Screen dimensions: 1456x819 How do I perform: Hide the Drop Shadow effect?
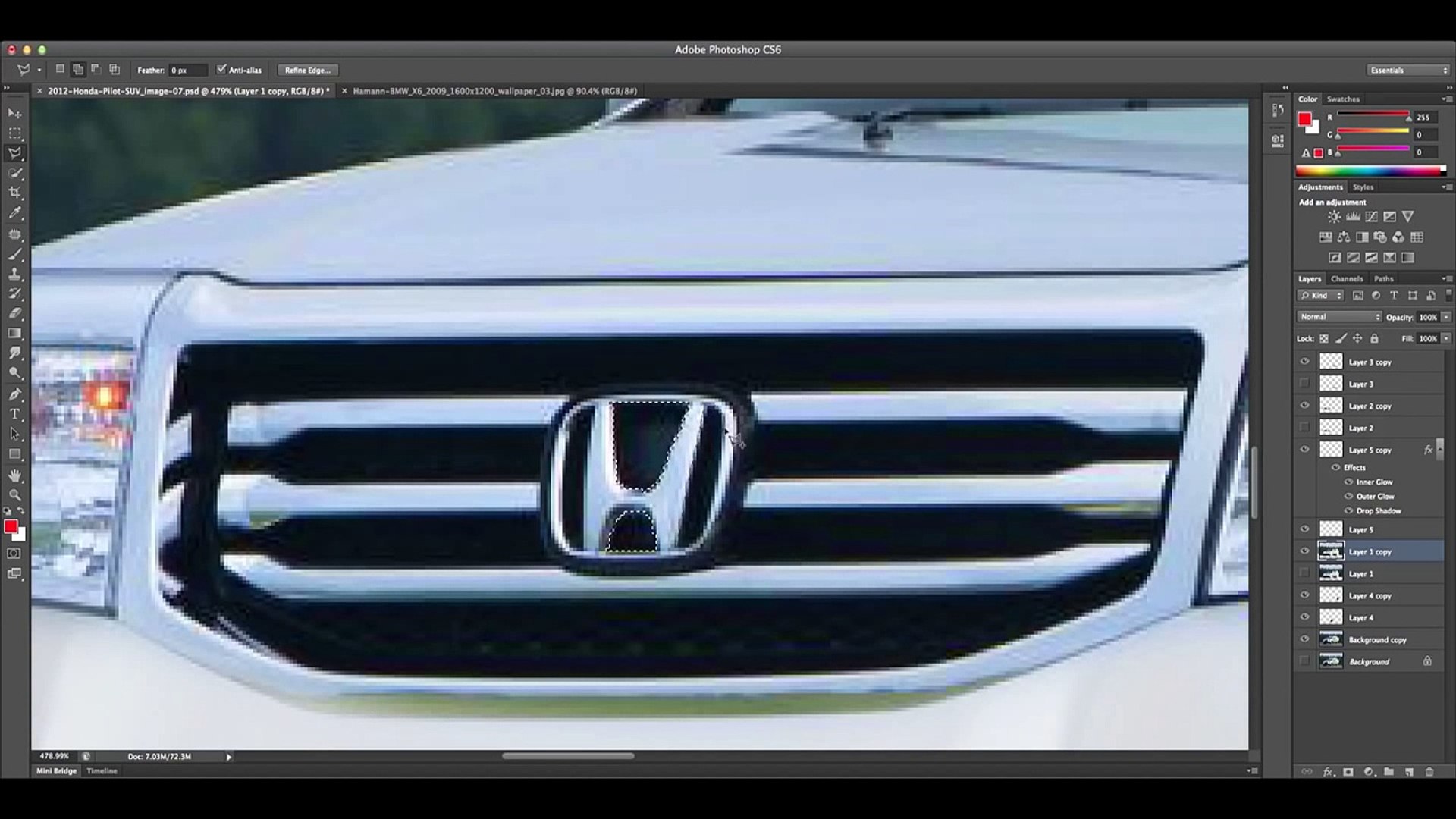[x=1349, y=511]
